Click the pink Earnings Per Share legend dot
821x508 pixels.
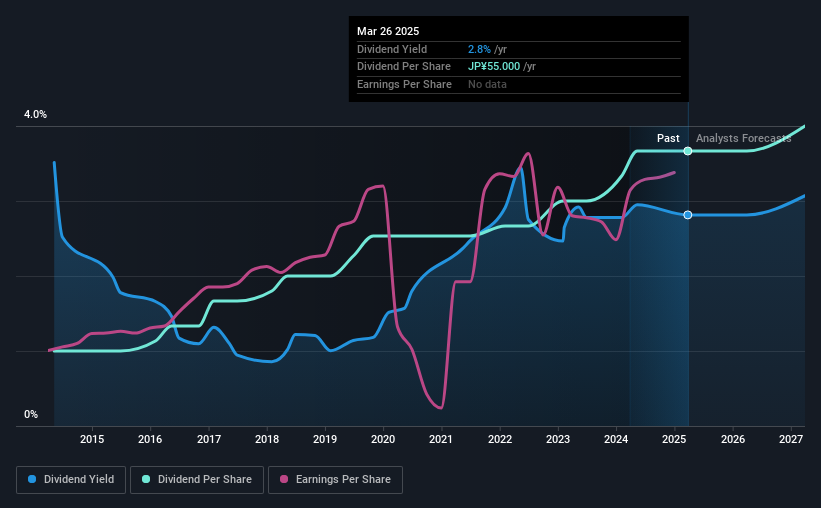284,479
